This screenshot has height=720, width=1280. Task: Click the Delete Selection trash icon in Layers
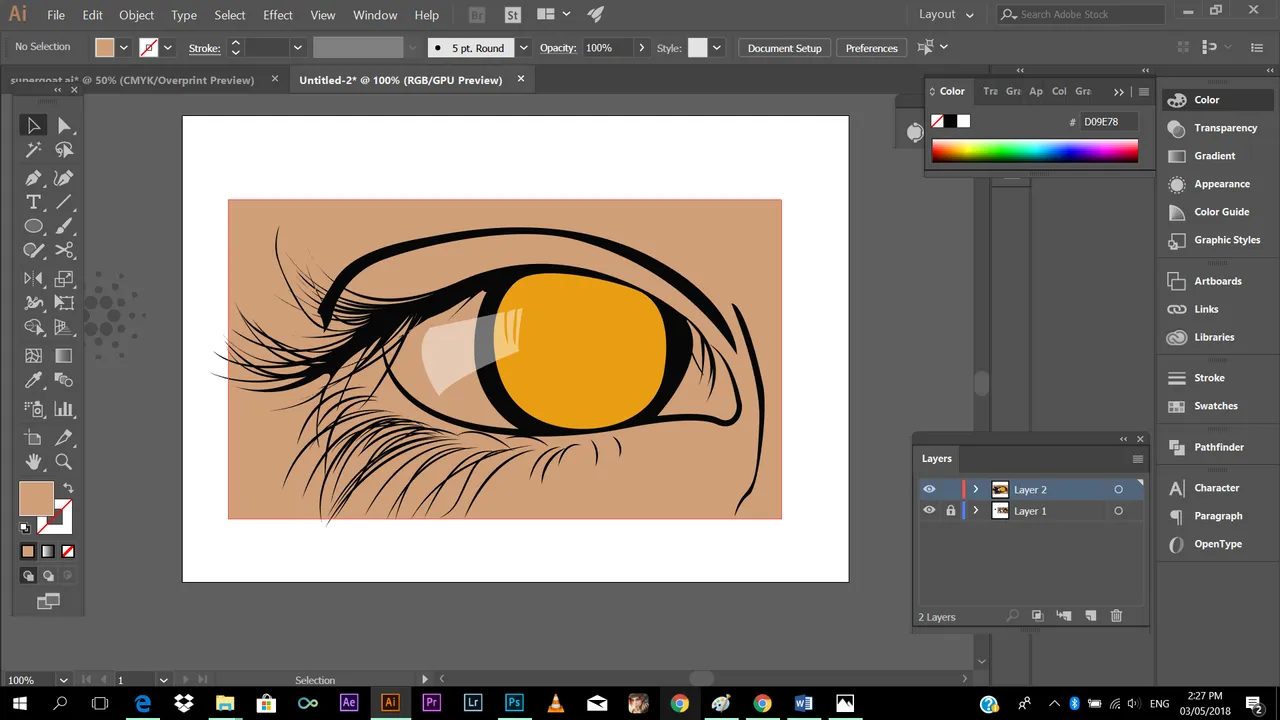[x=1116, y=616]
